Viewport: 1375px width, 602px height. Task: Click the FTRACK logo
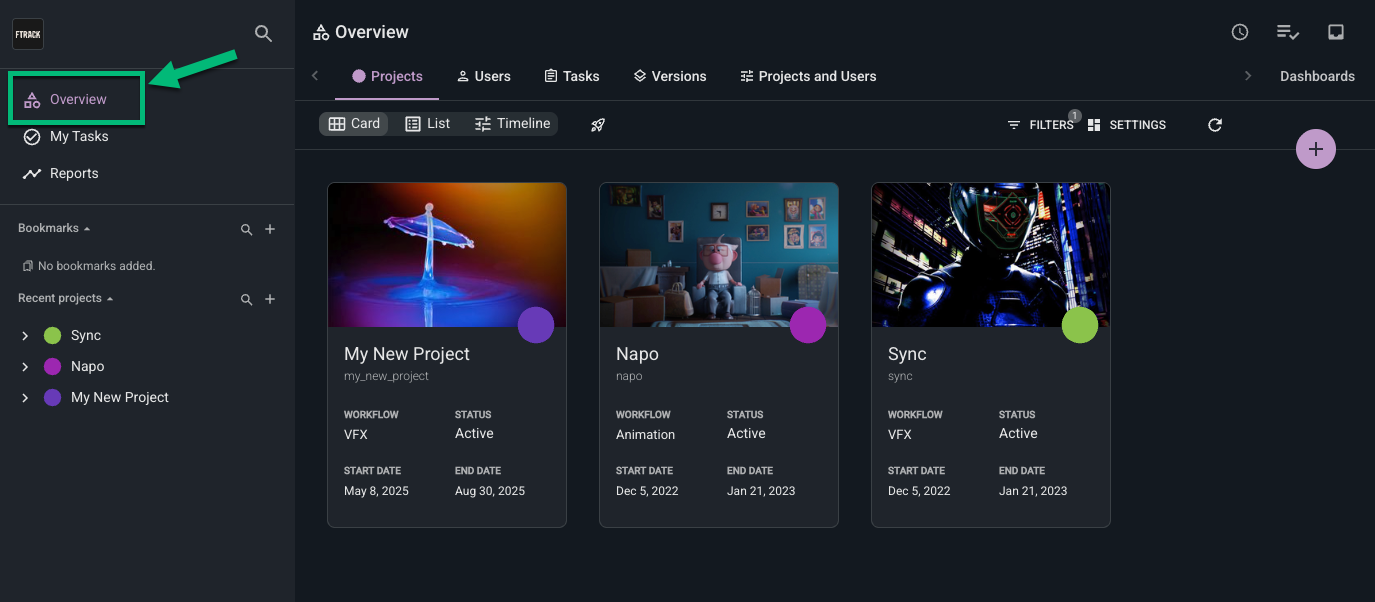coord(27,33)
